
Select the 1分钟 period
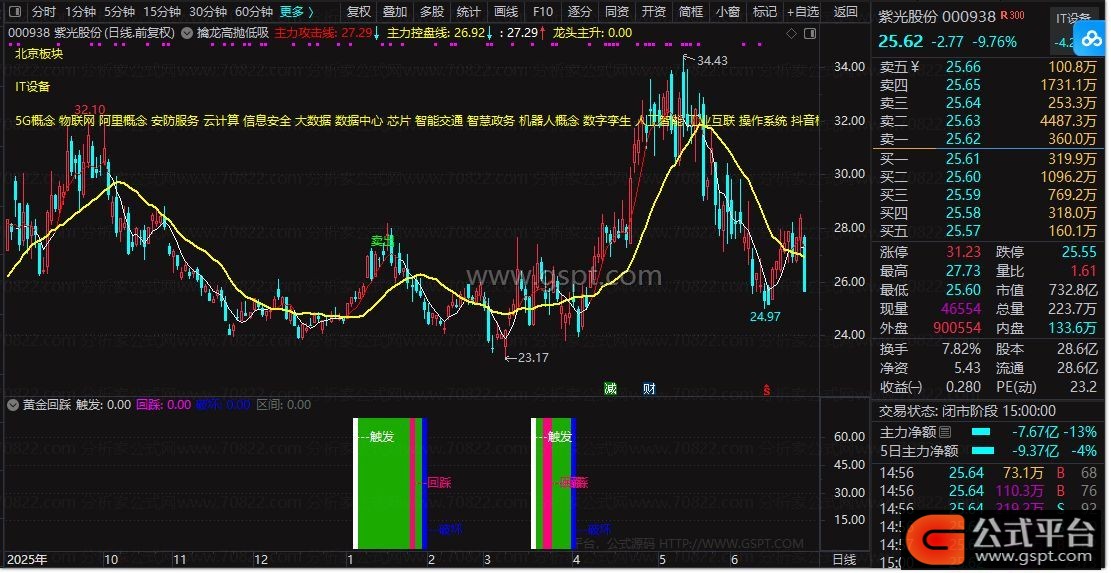pyautogui.click(x=80, y=11)
